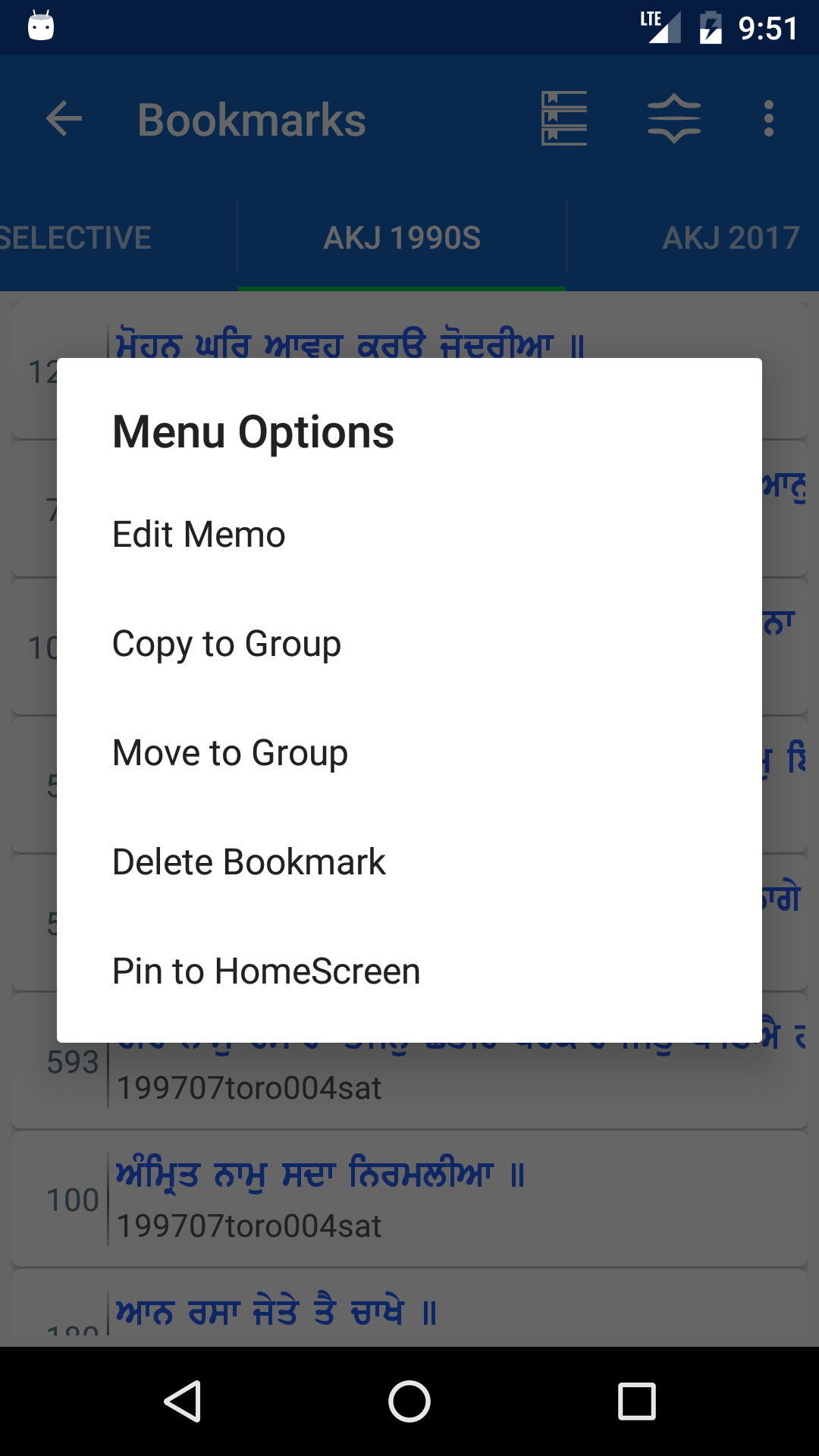The height and width of the screenshot is (1456, 819).
Task: Tap the battery icon in status bar
Action: click(711, 28)
